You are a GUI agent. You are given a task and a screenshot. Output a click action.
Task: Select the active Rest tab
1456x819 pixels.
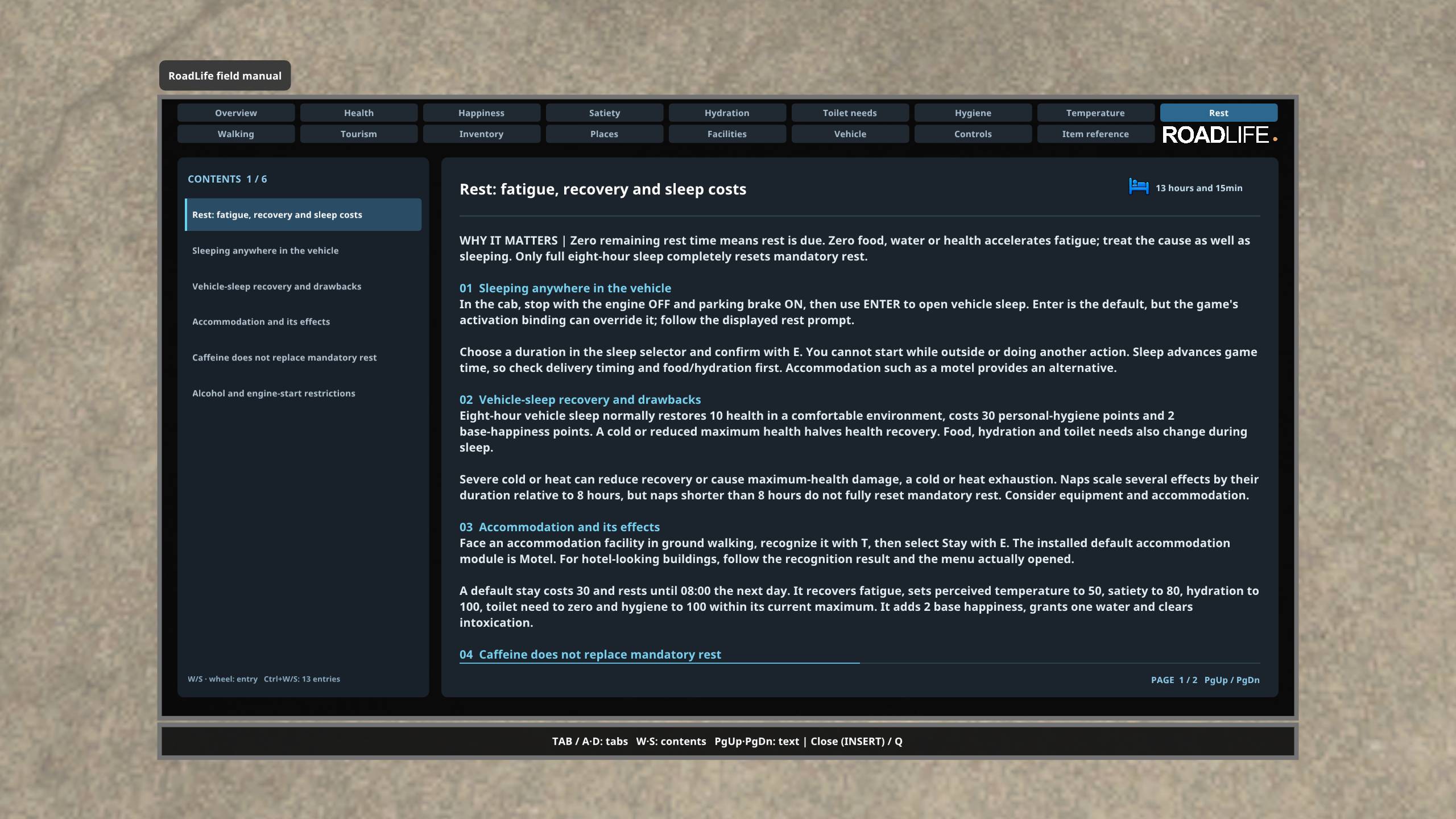click(1219, 113)
